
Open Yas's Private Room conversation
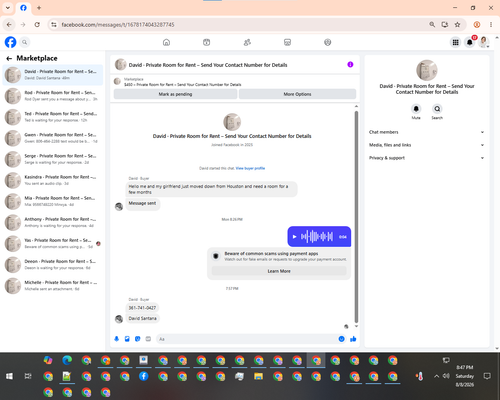[x=53, y=243]
